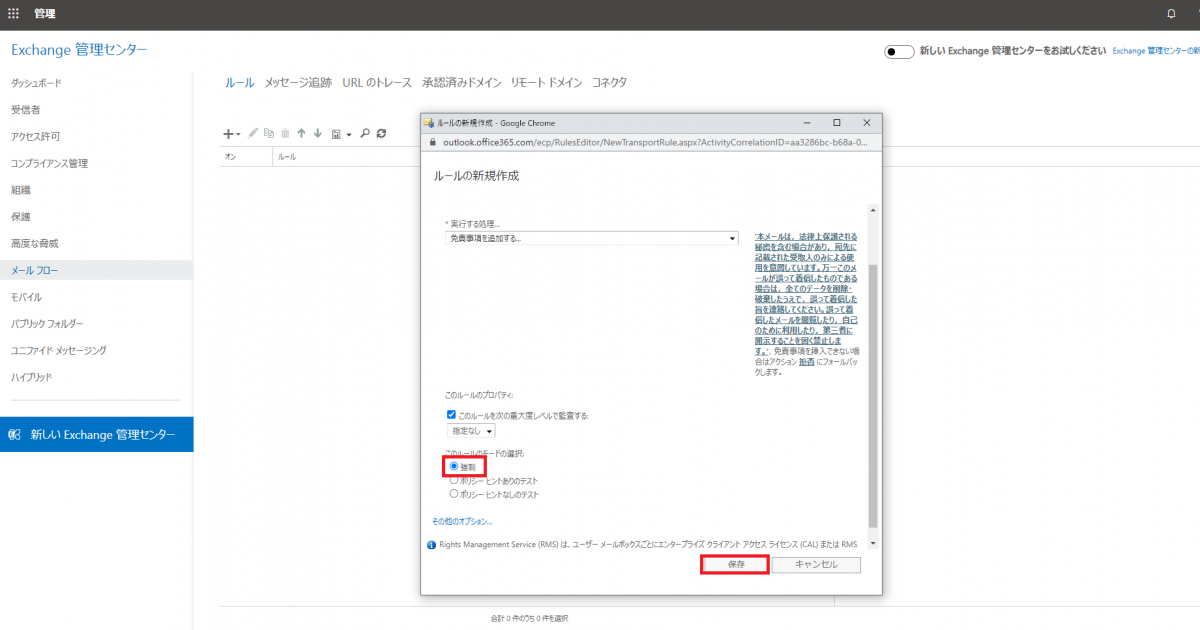
Task: Select the 強制 radio button
Action: pos(454,466)
